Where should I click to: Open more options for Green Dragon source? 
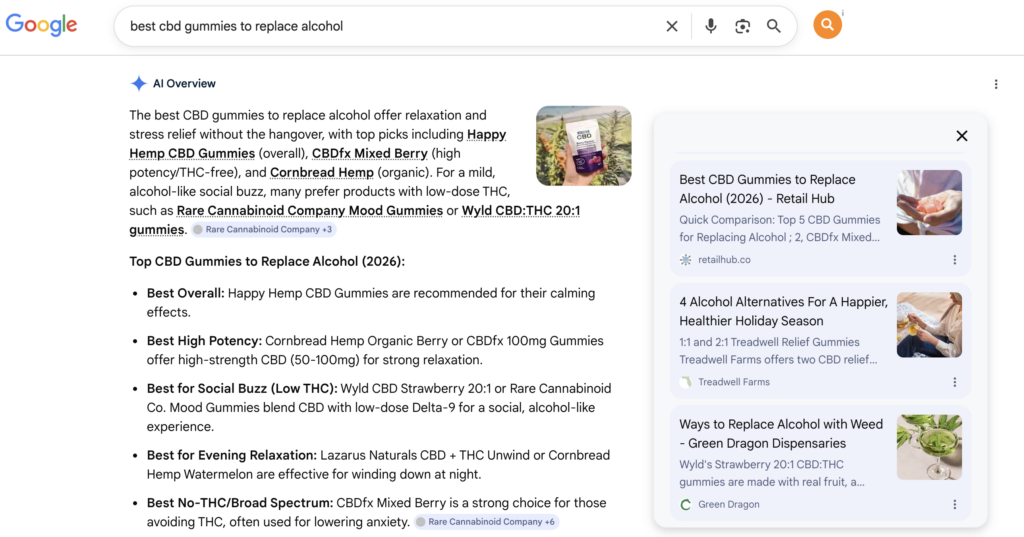(954, 505)
